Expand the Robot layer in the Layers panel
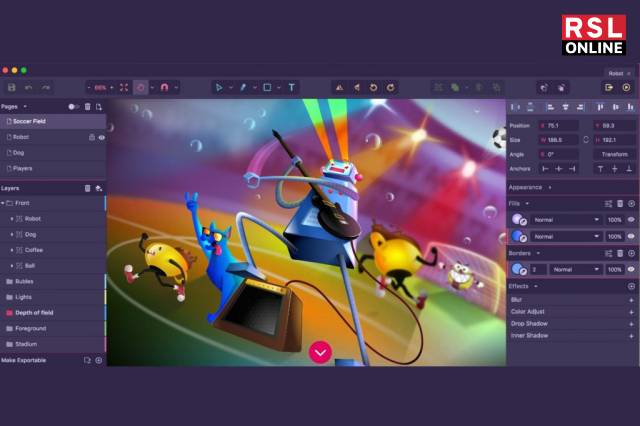The height and width of the screenshot is (426, 640). [12, 219]
